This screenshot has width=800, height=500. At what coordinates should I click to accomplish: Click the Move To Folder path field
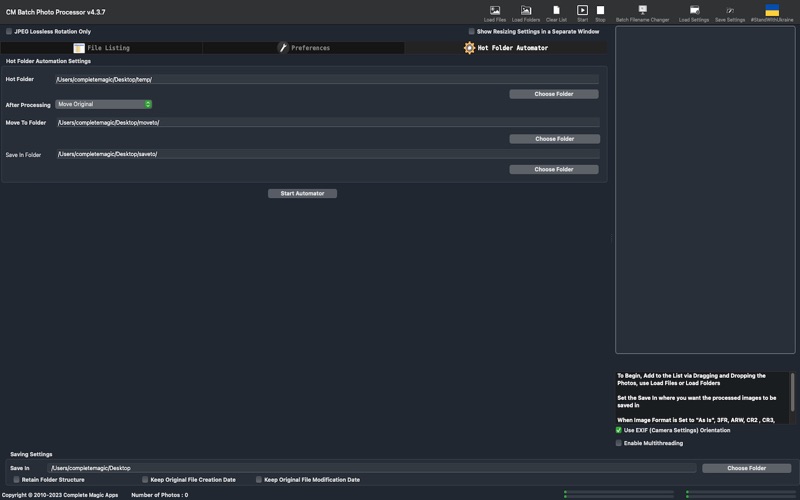tap(328, 122)
